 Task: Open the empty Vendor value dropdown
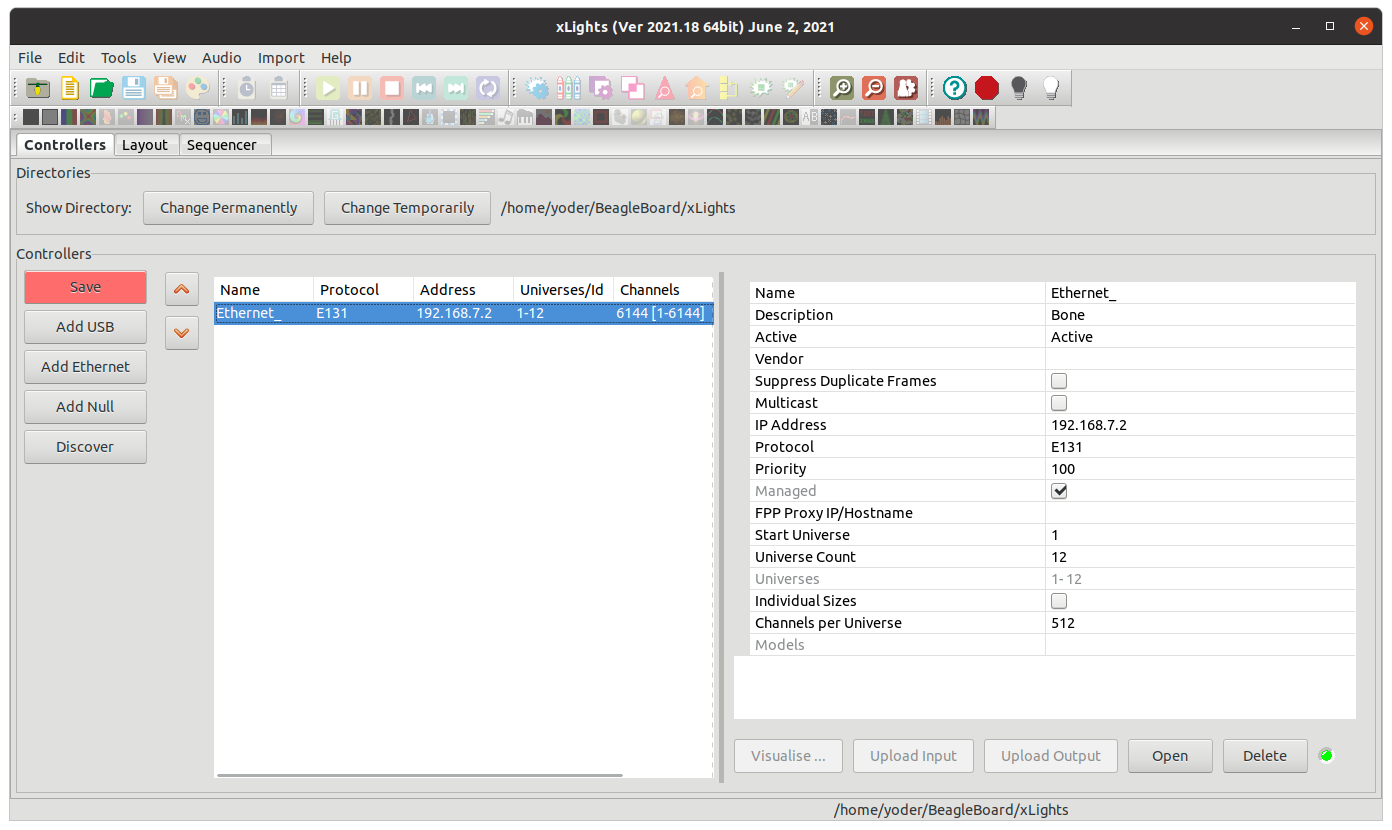click(x=1199, y=359)
